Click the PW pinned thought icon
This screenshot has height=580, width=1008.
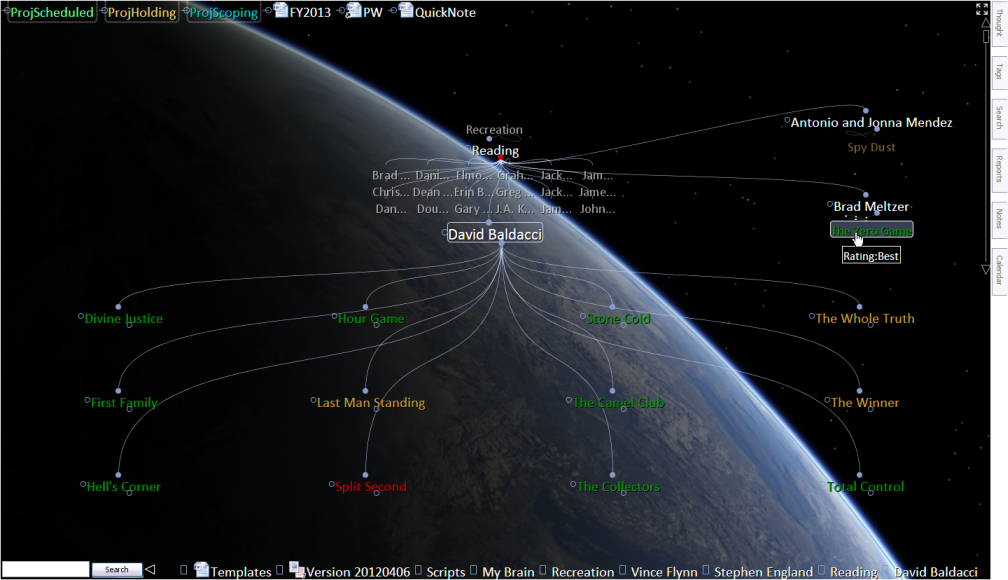355,11
